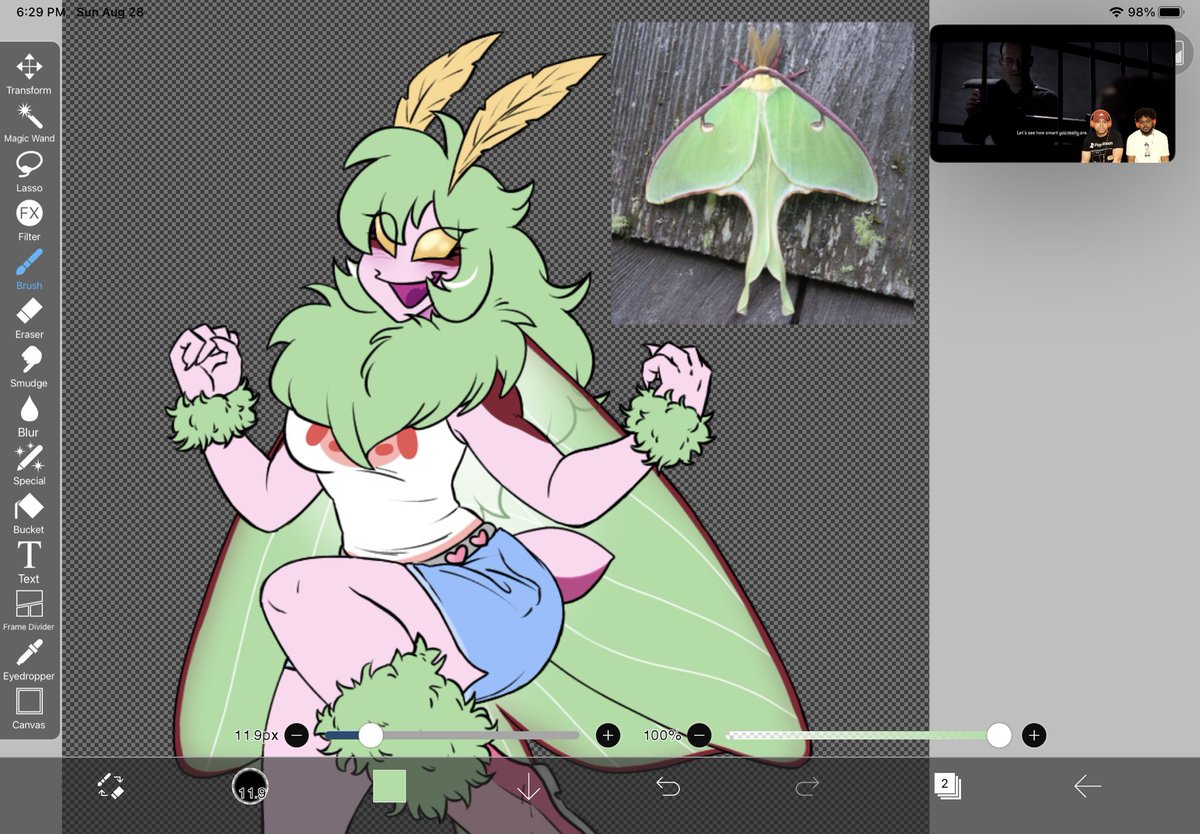
Task: Select the Brush tool
Action: coord(29,270)
